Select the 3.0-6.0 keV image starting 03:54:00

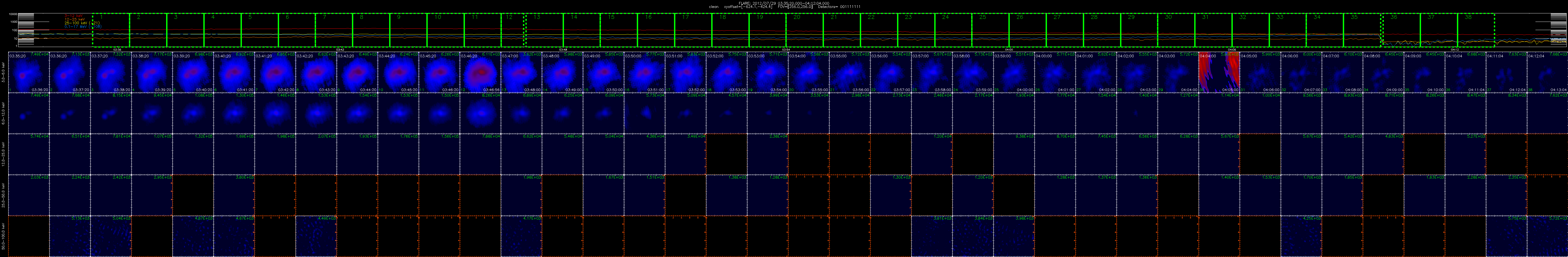[809, 72]
